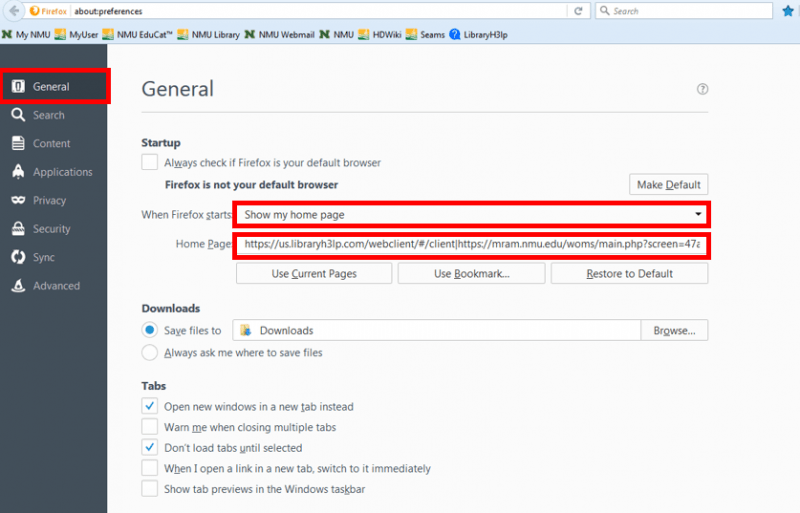This screenshot has height=513, width=800.
Task: Toggle Open new windows in a new tab instead
Action: (x=149, y=406)
